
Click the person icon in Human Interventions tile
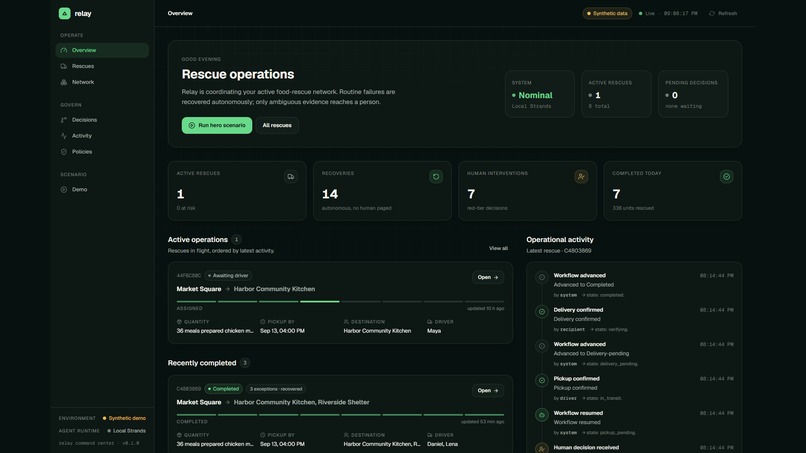pos(581,177)
